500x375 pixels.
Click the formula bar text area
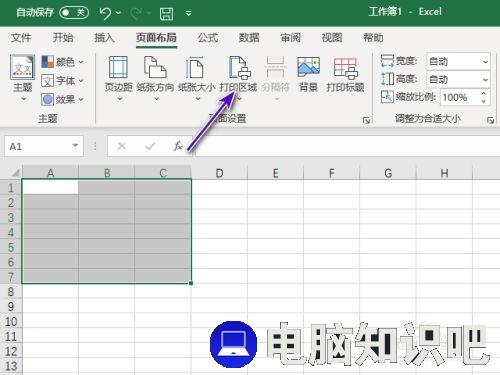point(347,146)
